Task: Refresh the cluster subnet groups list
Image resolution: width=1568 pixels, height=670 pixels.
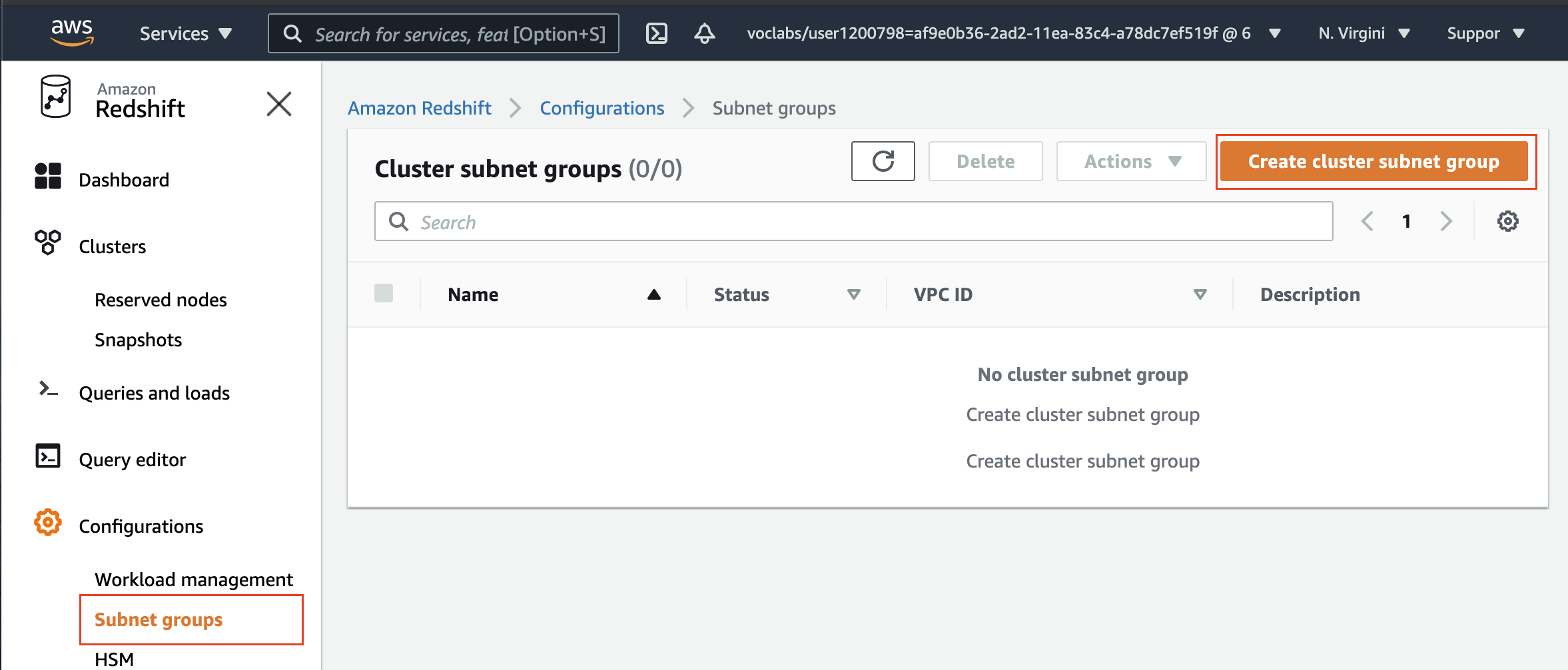Action: [883, 161]
